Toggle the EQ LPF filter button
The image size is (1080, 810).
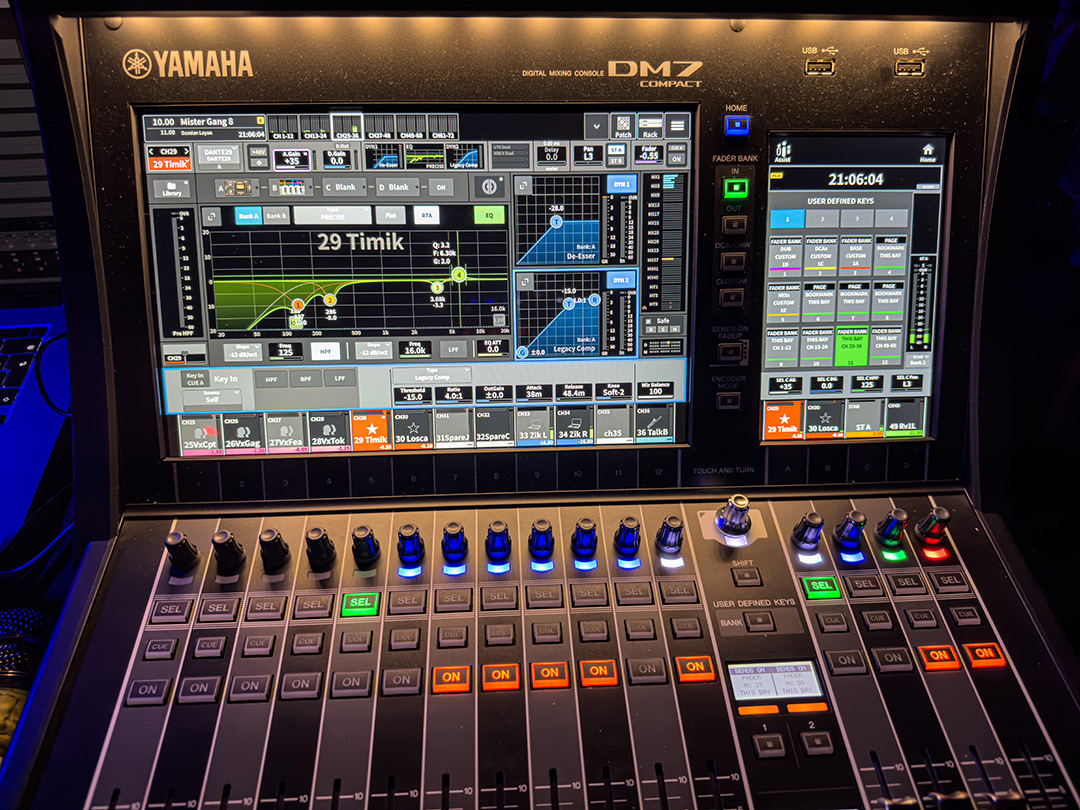(453, 350)
